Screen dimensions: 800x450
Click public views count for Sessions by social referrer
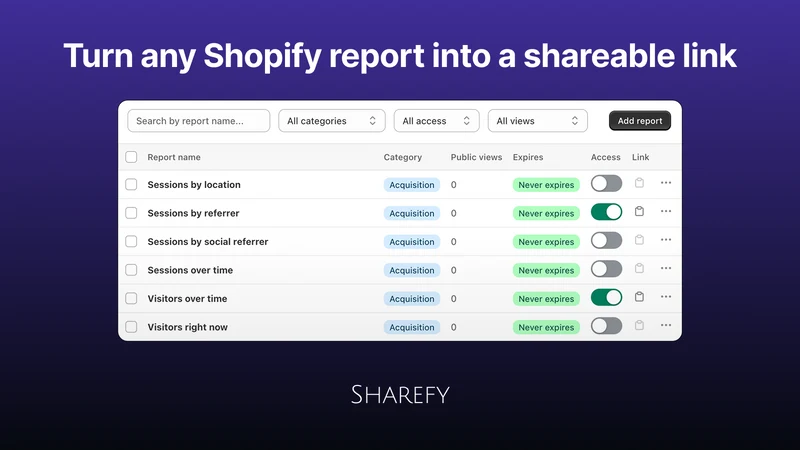pyautogui.click(x=454, y=242)
